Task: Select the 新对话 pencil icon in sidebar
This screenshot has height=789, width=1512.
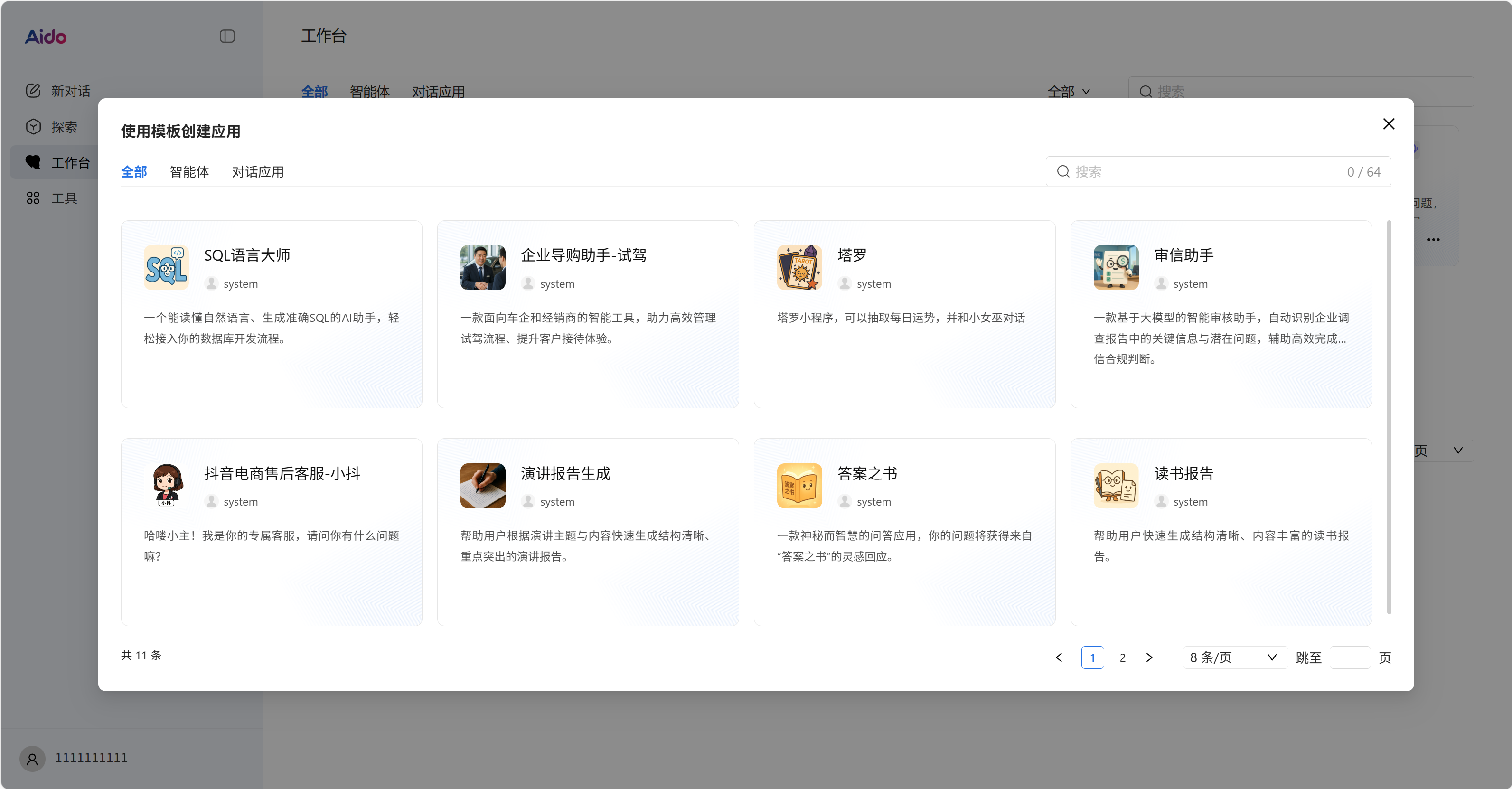Action: pyautogui.click(x=33, y=90)
